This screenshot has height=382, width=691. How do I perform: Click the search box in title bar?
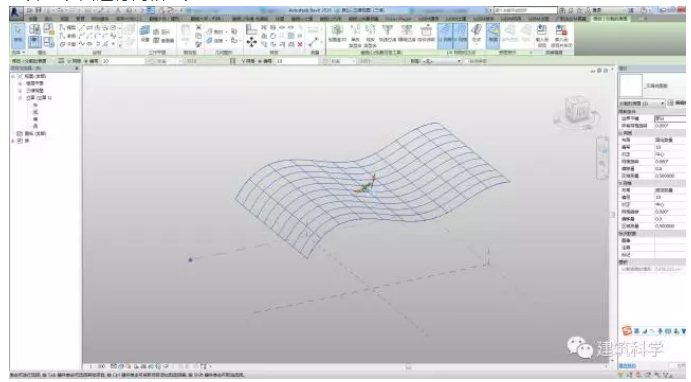525,10
